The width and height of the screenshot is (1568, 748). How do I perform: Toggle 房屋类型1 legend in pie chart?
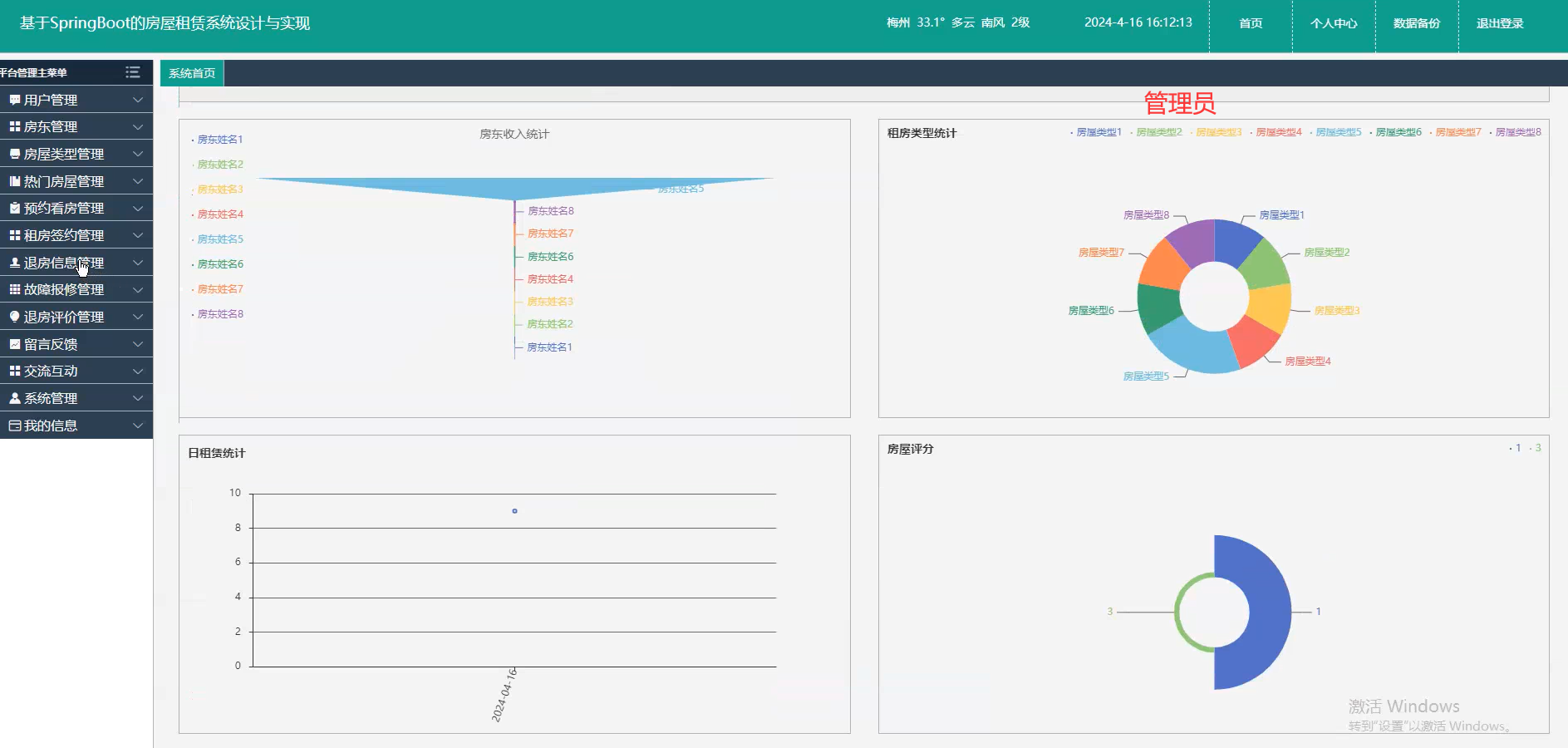coord(1096,132)
